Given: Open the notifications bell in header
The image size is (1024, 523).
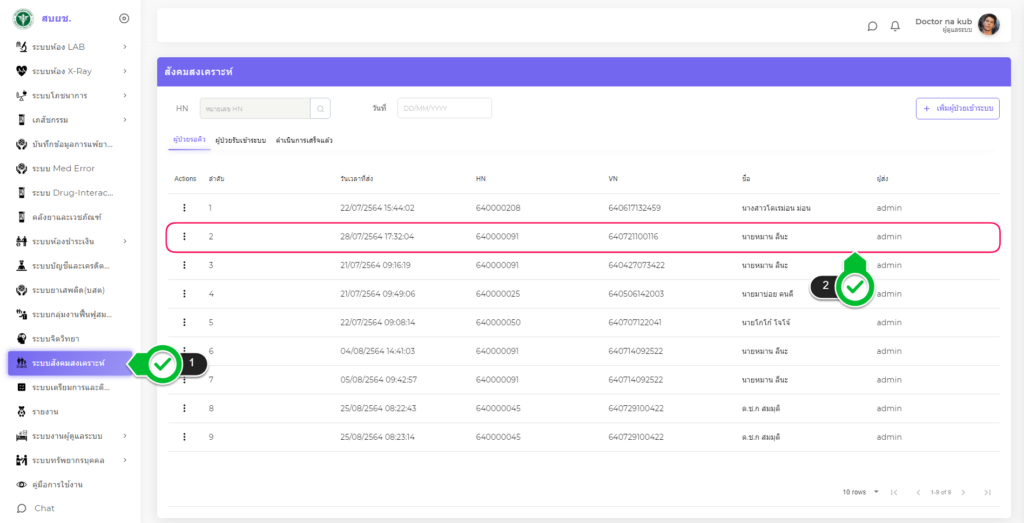Looking at the screenshot, I should pos(895,26).
